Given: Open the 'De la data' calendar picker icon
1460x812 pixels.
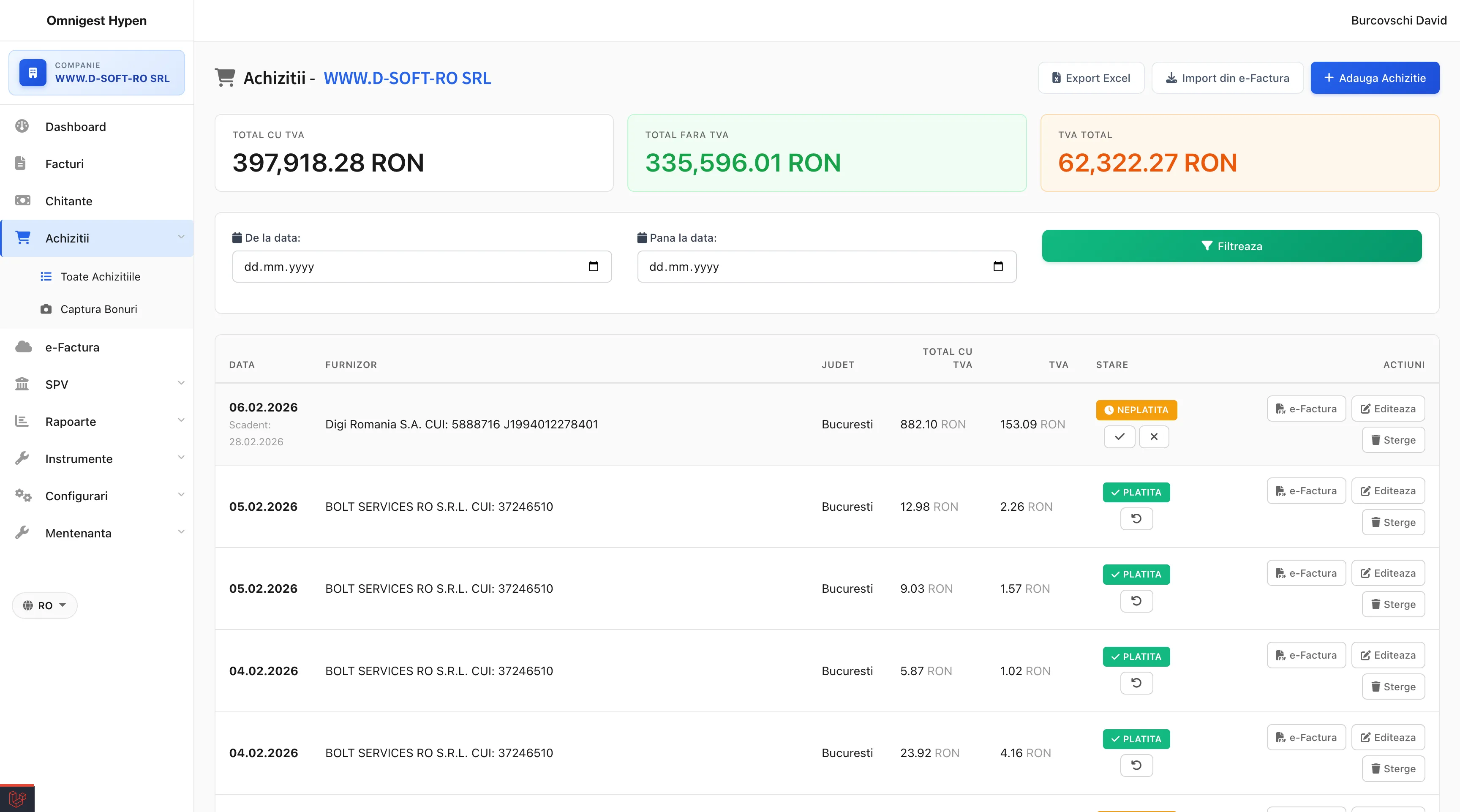Looking at the screenshot, I should pyautogui.click(x=594, y=266).
